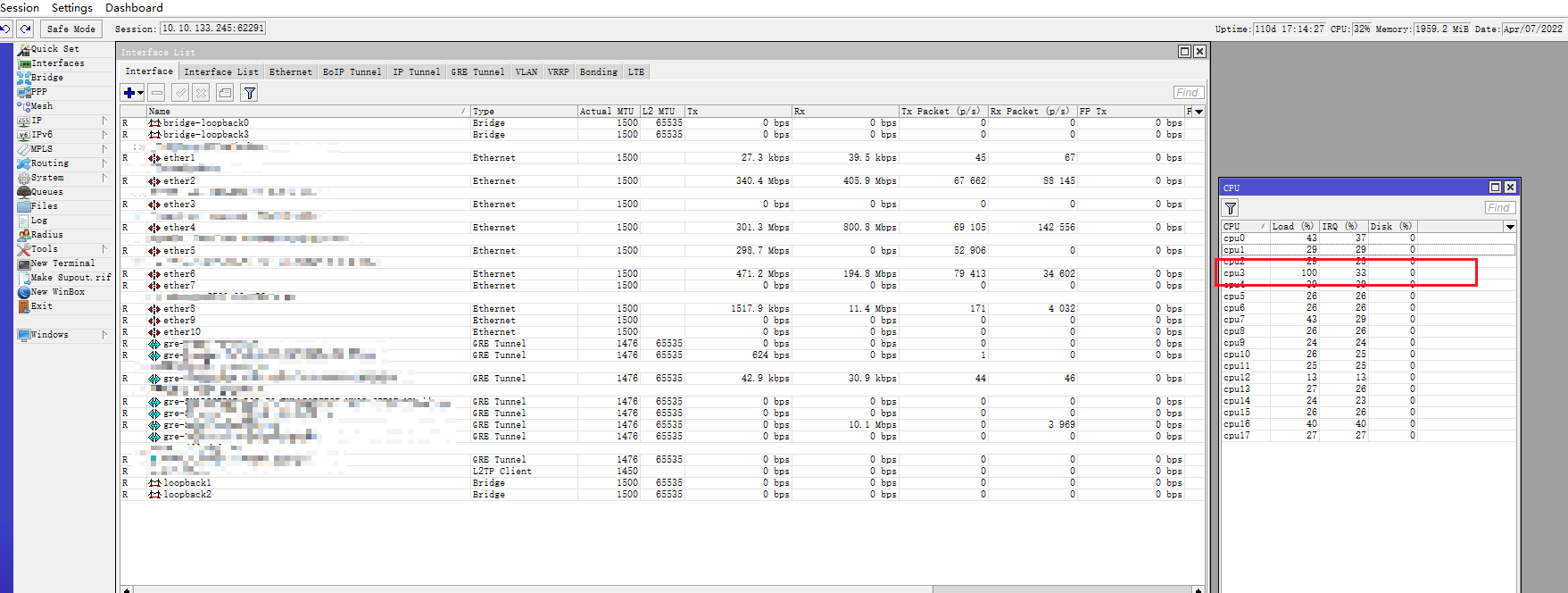Click the filter funnel in the CPU window
Screen dimensions: 1568x593
coord(1231,208)
